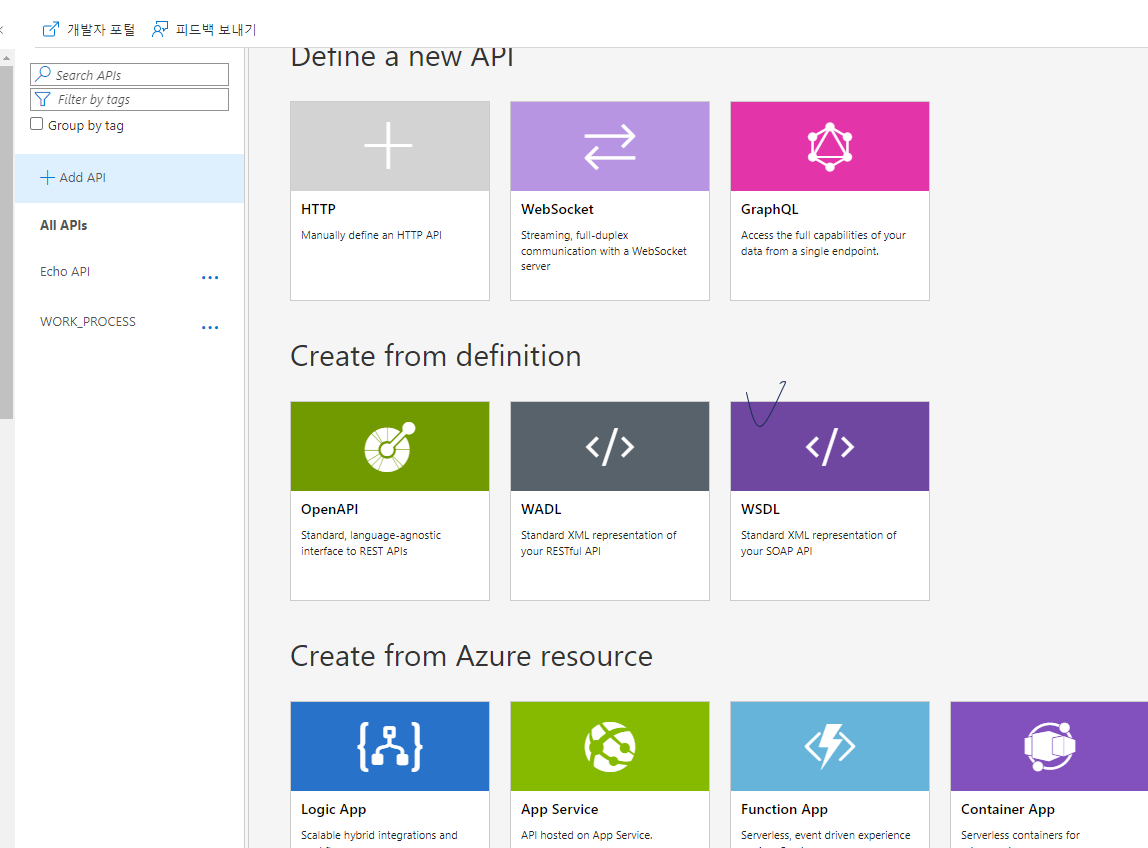Click 'Streaming, full-duplex communication' description
Screen dimensions: 1148x848
click(604, 251)
